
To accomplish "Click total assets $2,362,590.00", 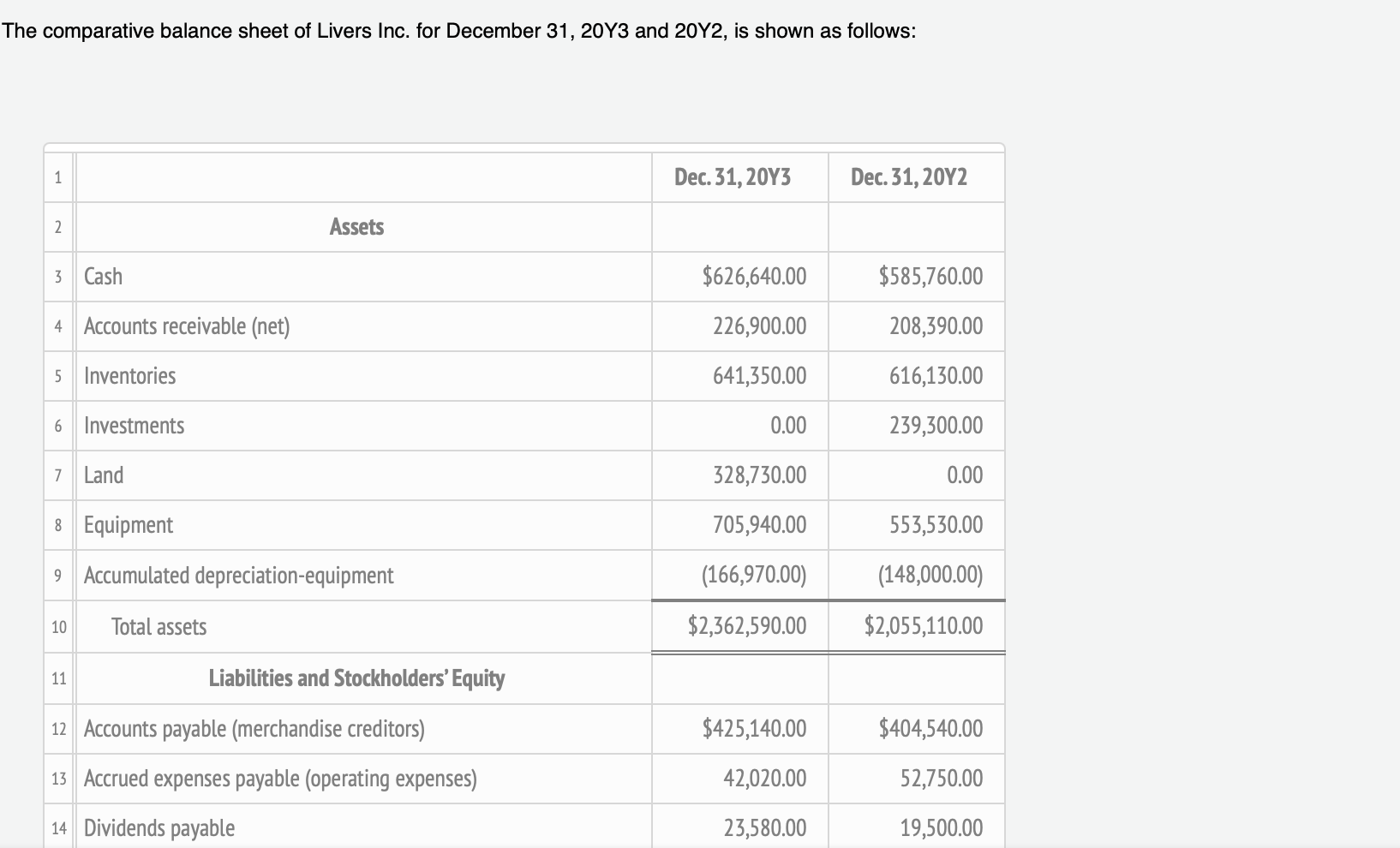I will click(x=747, y=626).
